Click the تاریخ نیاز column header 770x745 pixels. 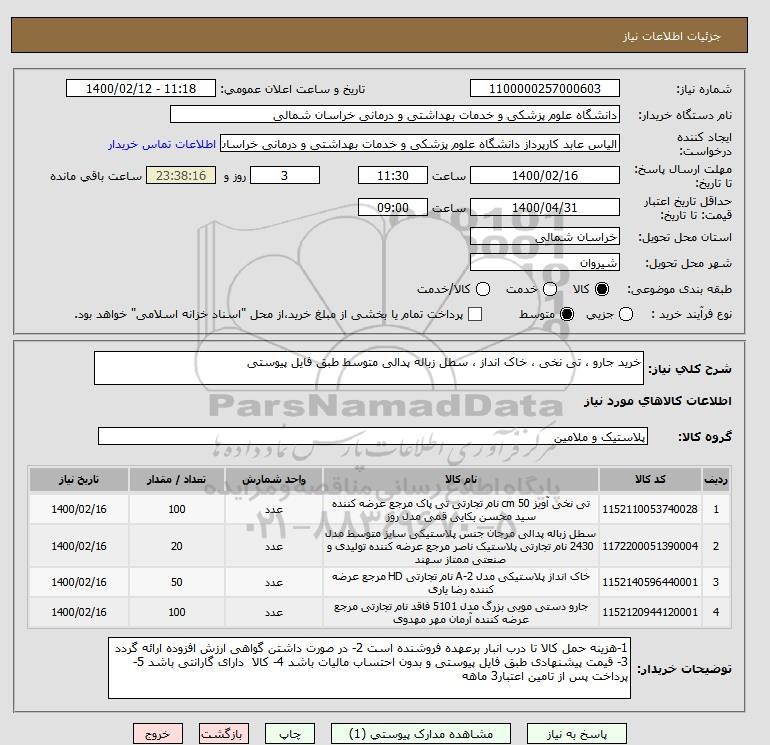click(79, 479)
